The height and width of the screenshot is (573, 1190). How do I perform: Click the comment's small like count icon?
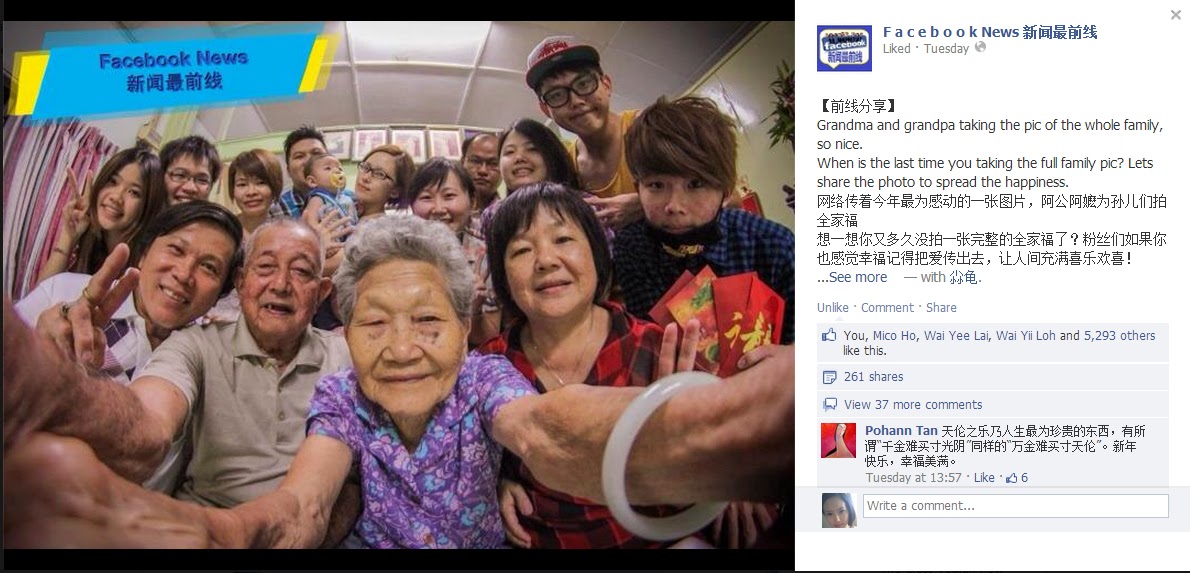(x=1012, y=477)
